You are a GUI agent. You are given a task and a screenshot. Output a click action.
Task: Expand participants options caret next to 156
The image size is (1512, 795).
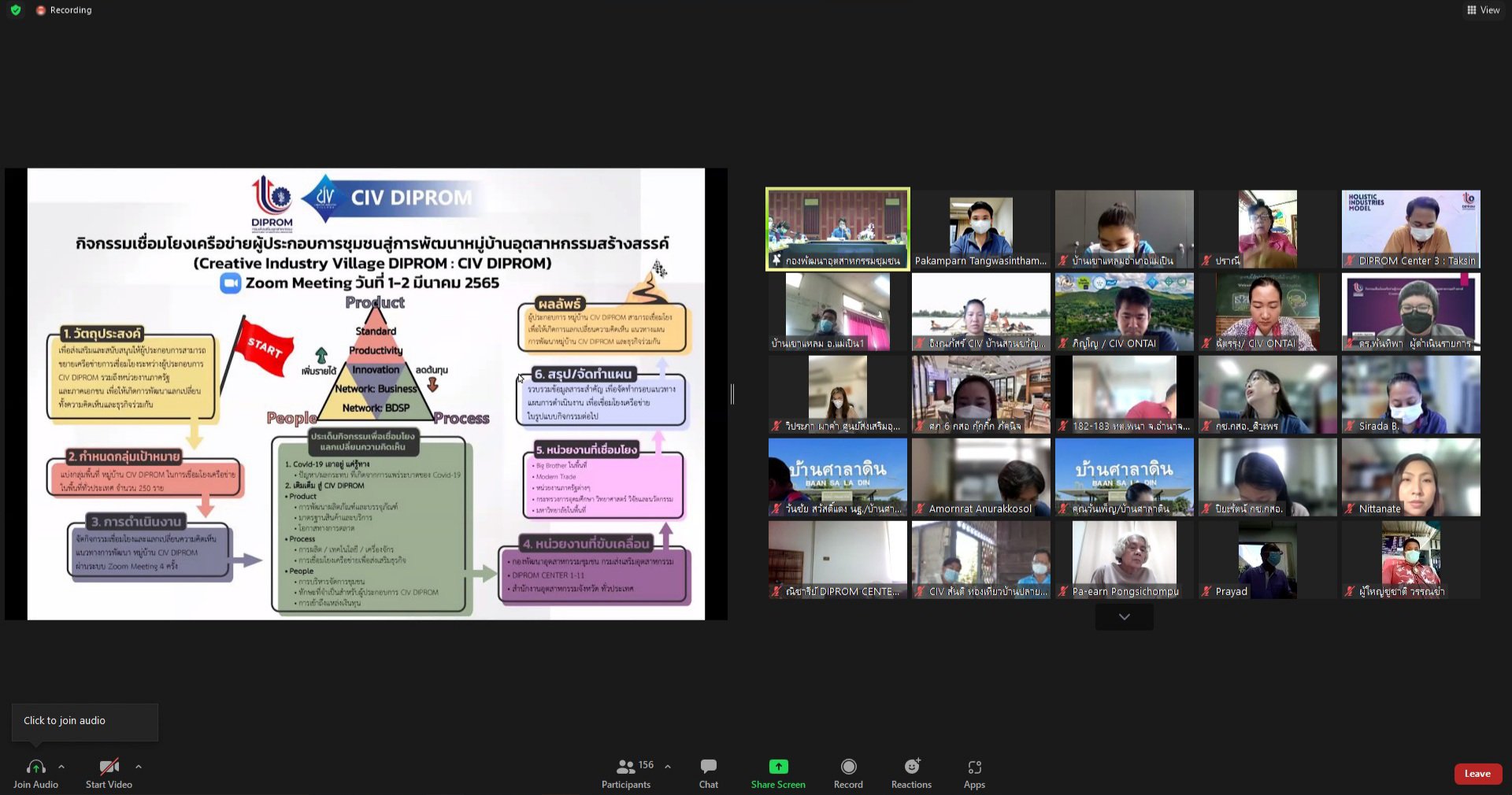point(668,767)
